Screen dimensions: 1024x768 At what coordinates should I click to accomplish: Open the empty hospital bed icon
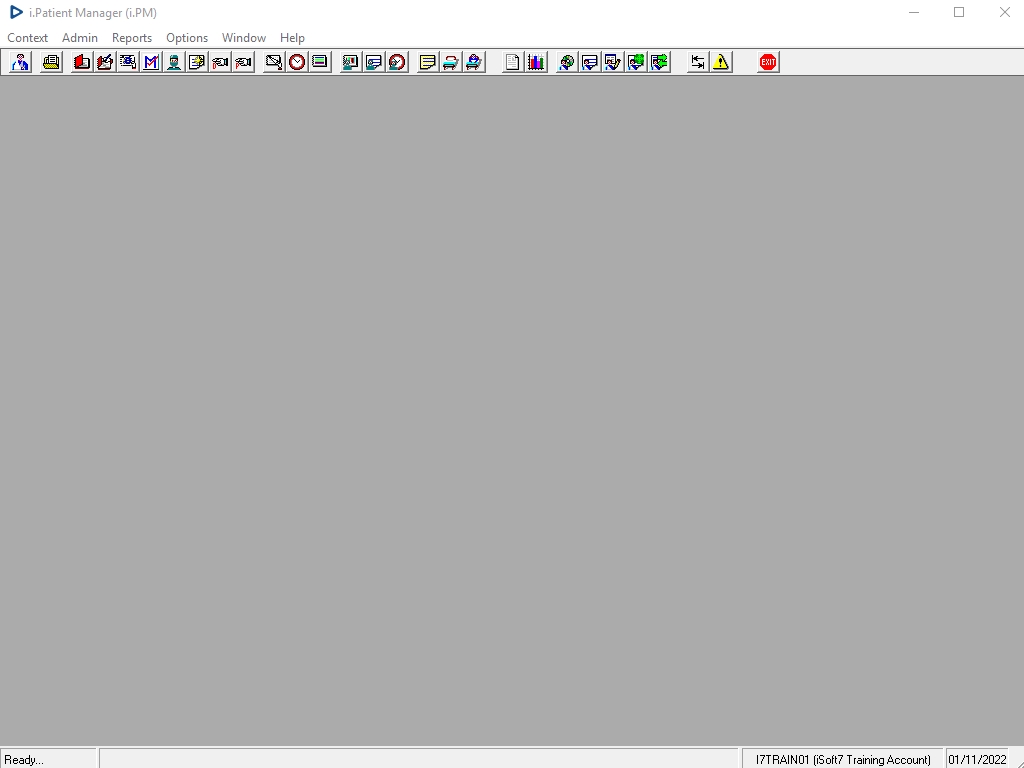(451, 62)
